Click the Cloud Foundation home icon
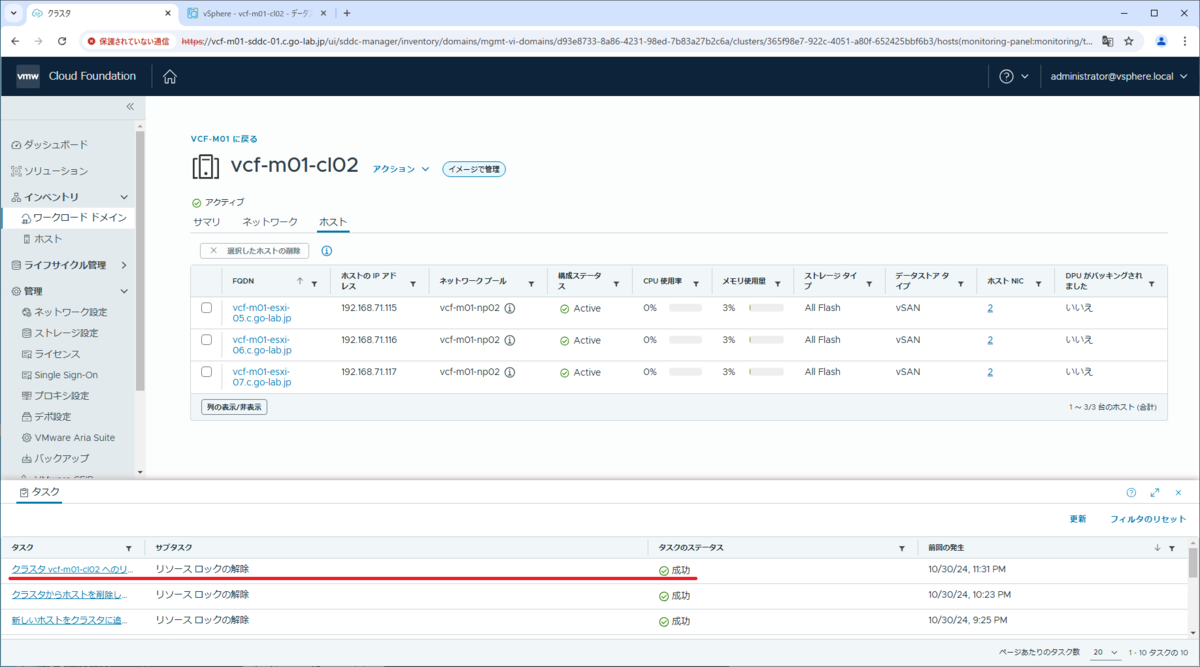This screenshot has width=1200, height=667. pyautogui.click(x=170, y=77)
